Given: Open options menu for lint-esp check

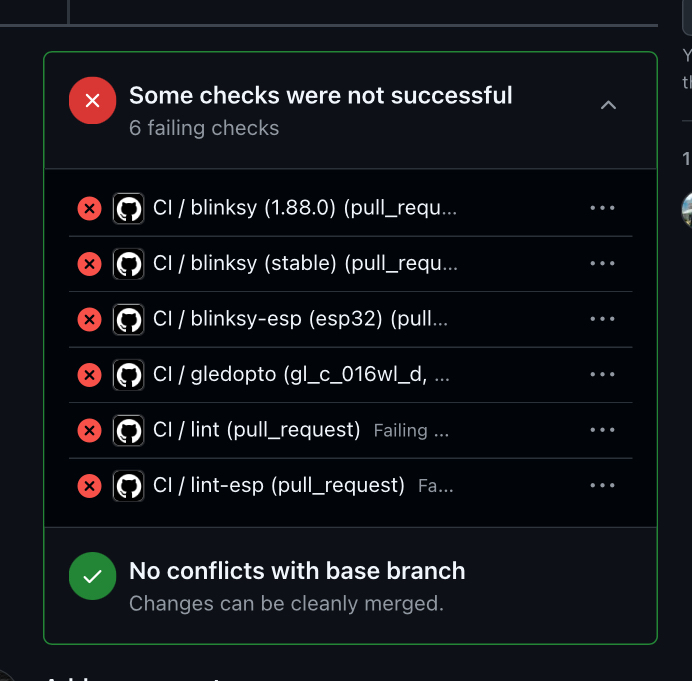Looking at the screenshot, I should 602,486.
